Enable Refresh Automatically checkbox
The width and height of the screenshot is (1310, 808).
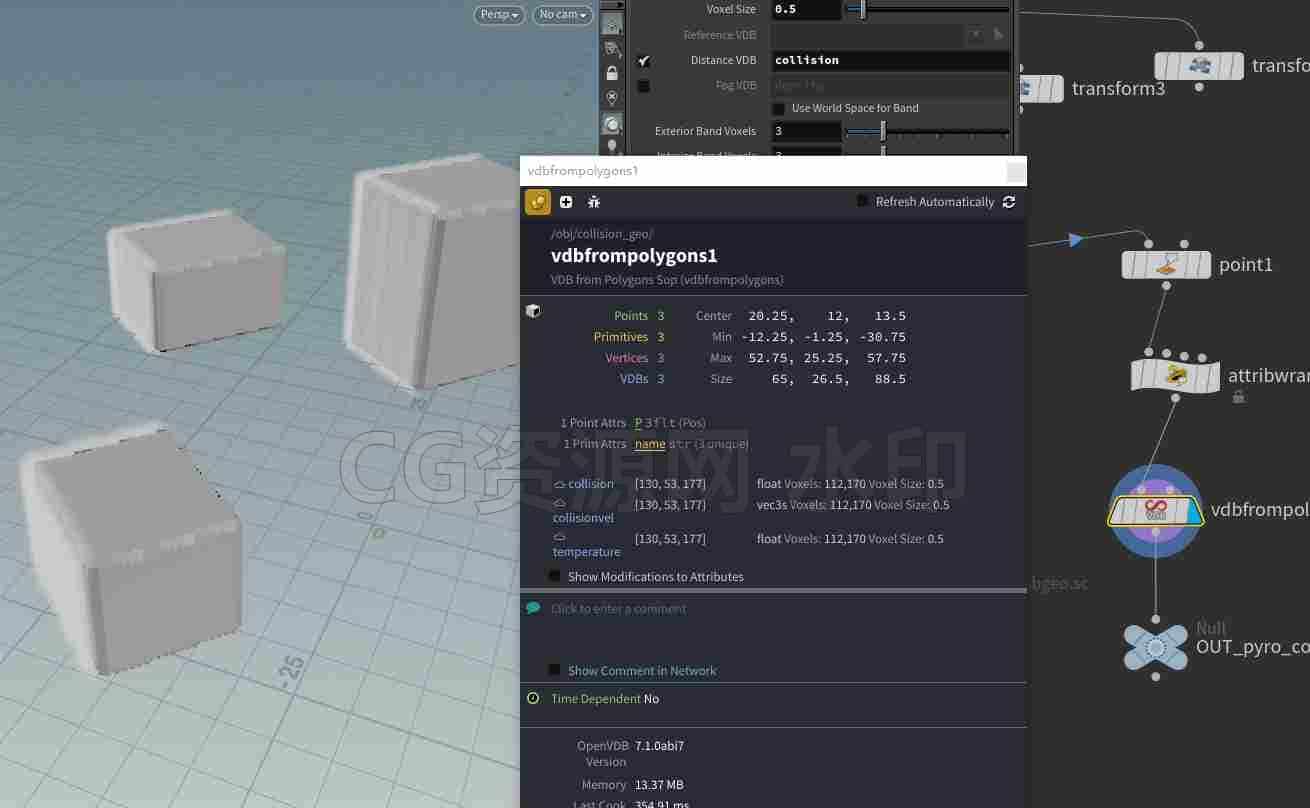[x=863, y=202]
